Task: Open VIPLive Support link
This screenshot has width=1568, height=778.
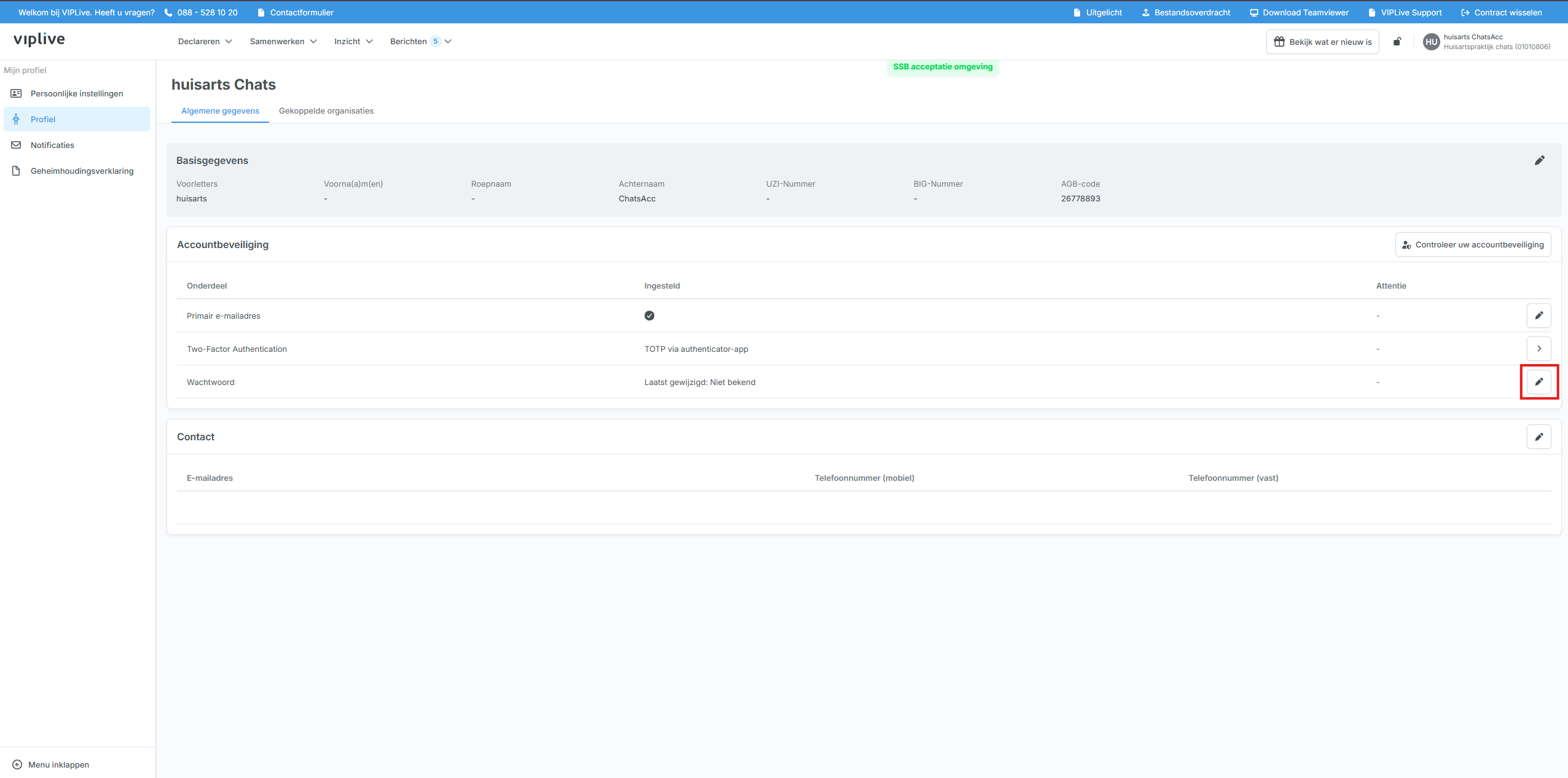Action: tap(1405, 12)
